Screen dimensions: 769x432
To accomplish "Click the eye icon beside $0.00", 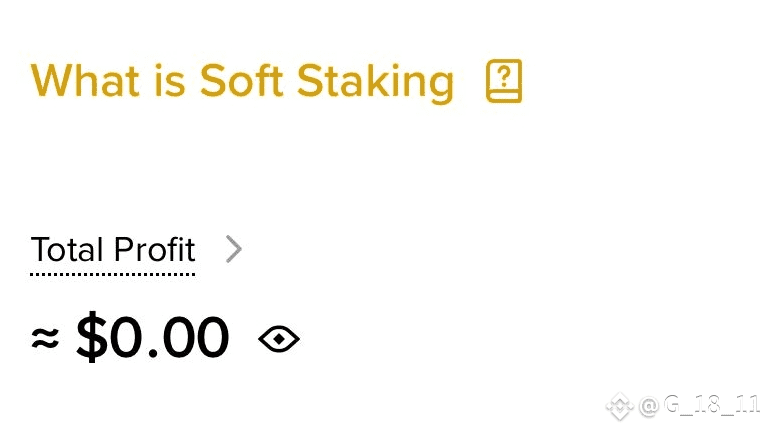I will (279, 340).
